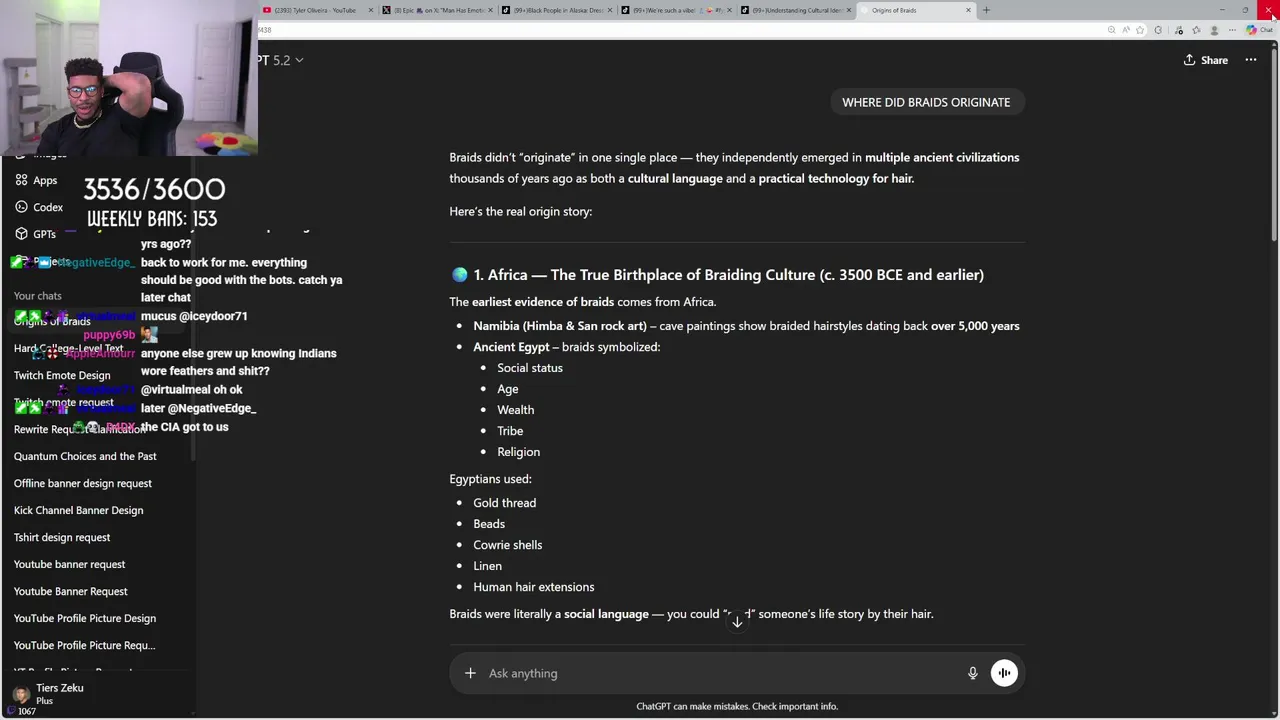Screen dimensions: 1280x720
Task: Click the Codex terminal icon
Action: [20, 207]
